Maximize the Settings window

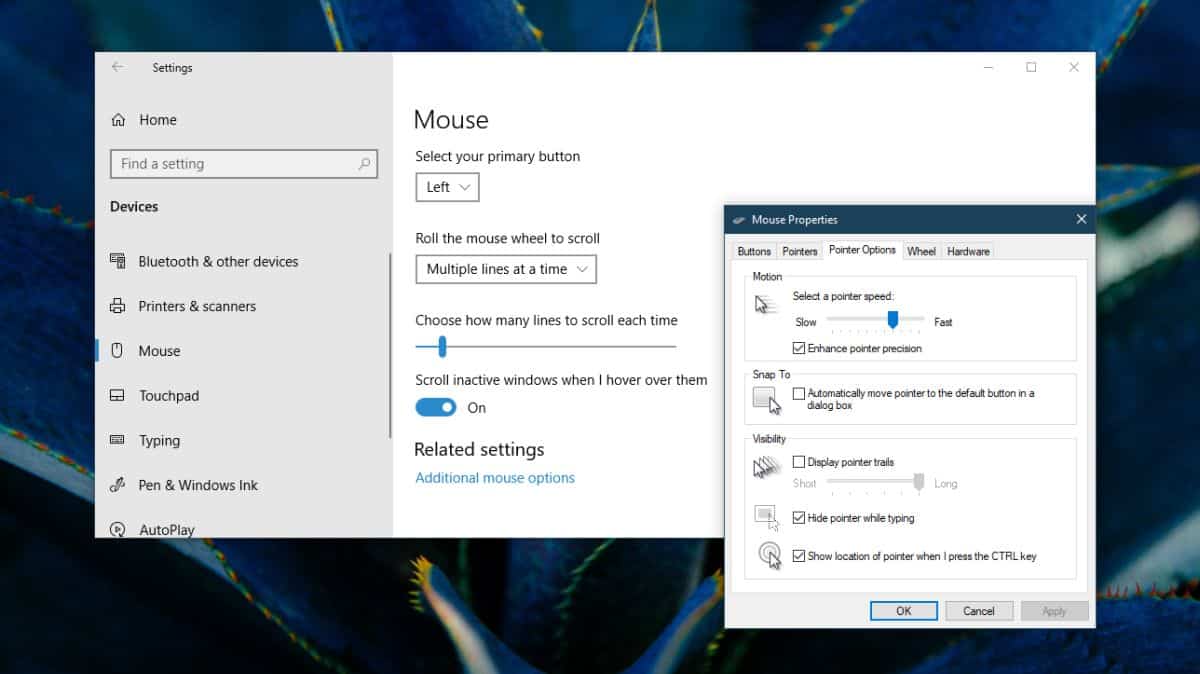click(x=1031, y=67)
